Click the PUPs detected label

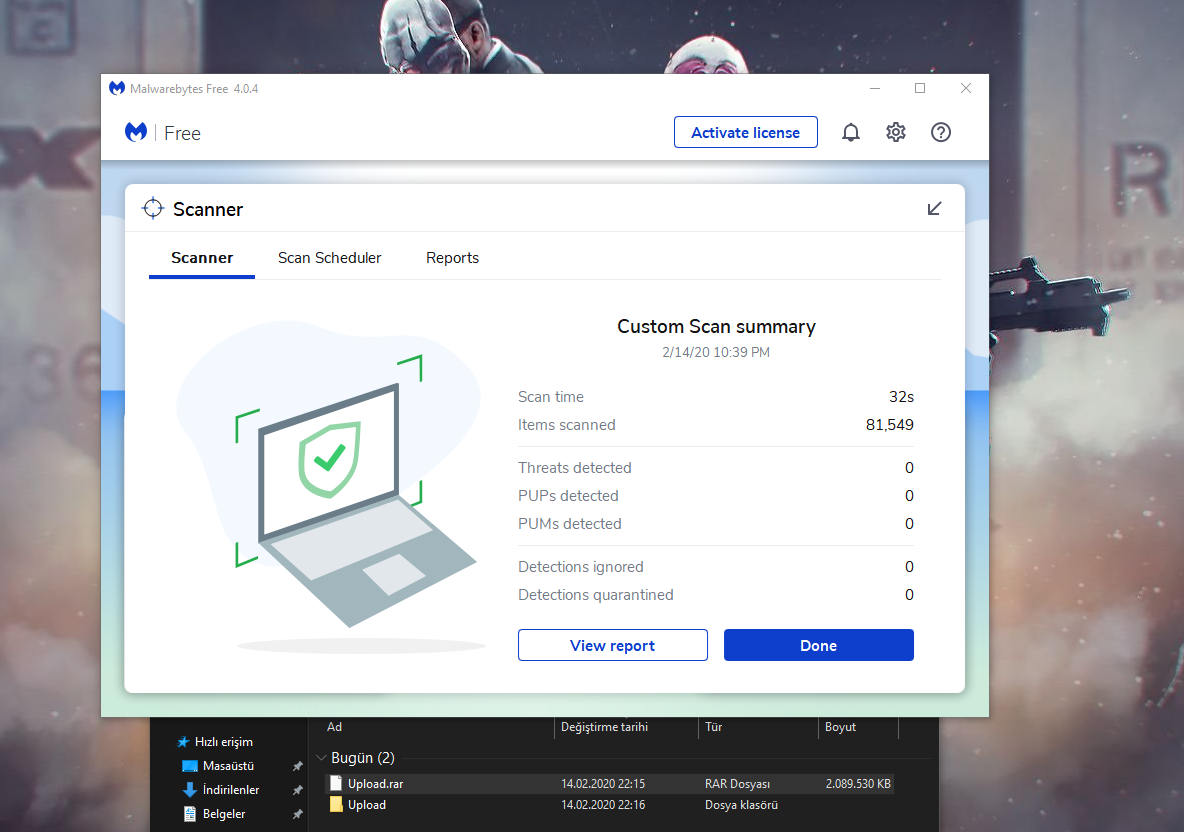click(568, 496)
